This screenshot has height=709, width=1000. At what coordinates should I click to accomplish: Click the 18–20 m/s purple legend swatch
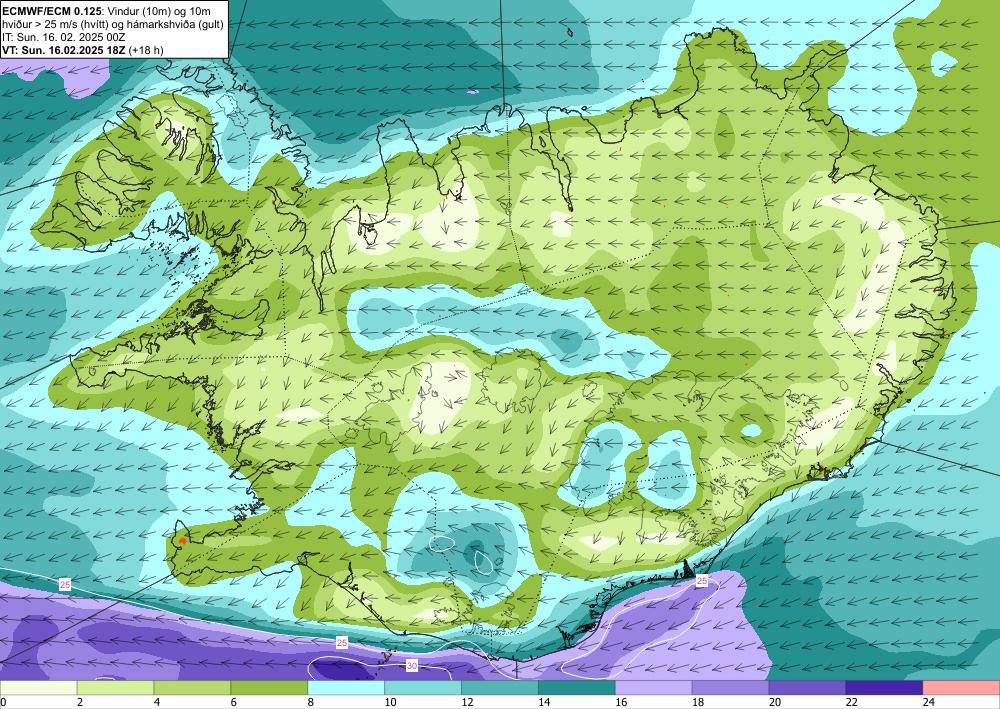tap(730, 688)
